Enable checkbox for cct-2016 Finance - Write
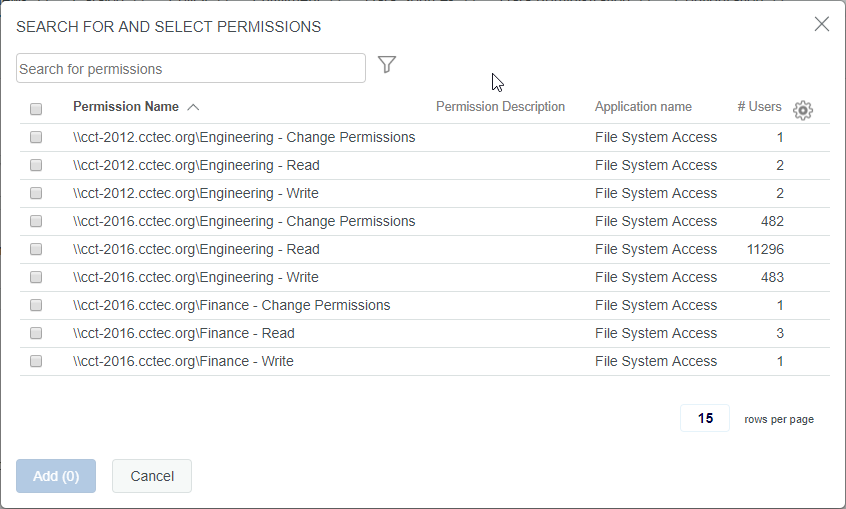This screenshot has height=509, width=846. (36, 361)
